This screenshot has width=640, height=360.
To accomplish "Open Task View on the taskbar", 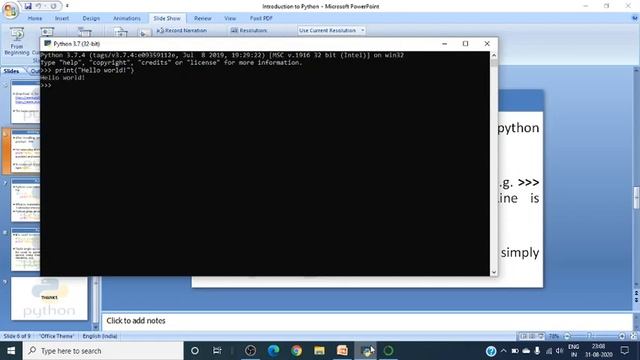I will click(x=217, y=351).
